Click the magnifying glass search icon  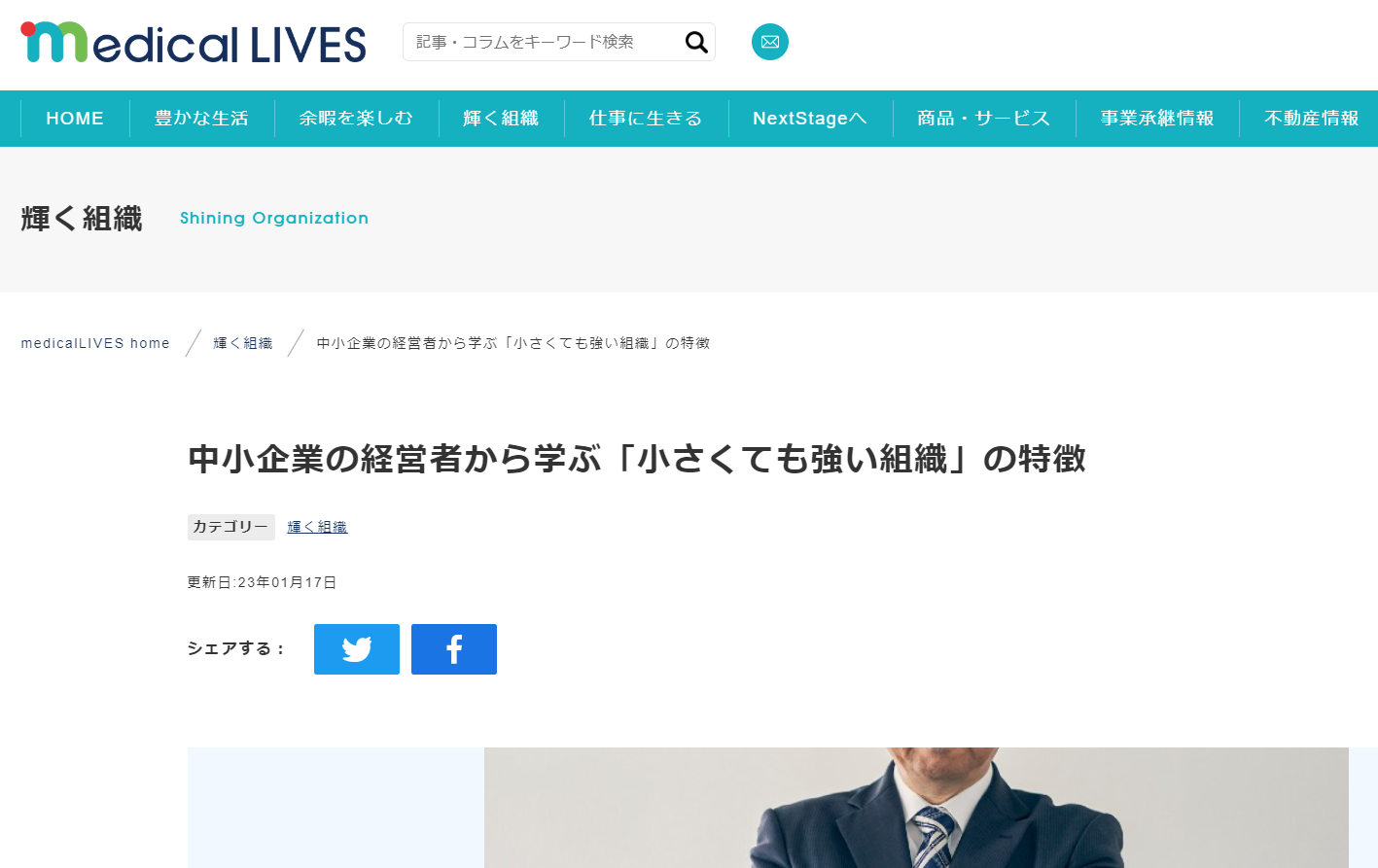coord(696,42)
